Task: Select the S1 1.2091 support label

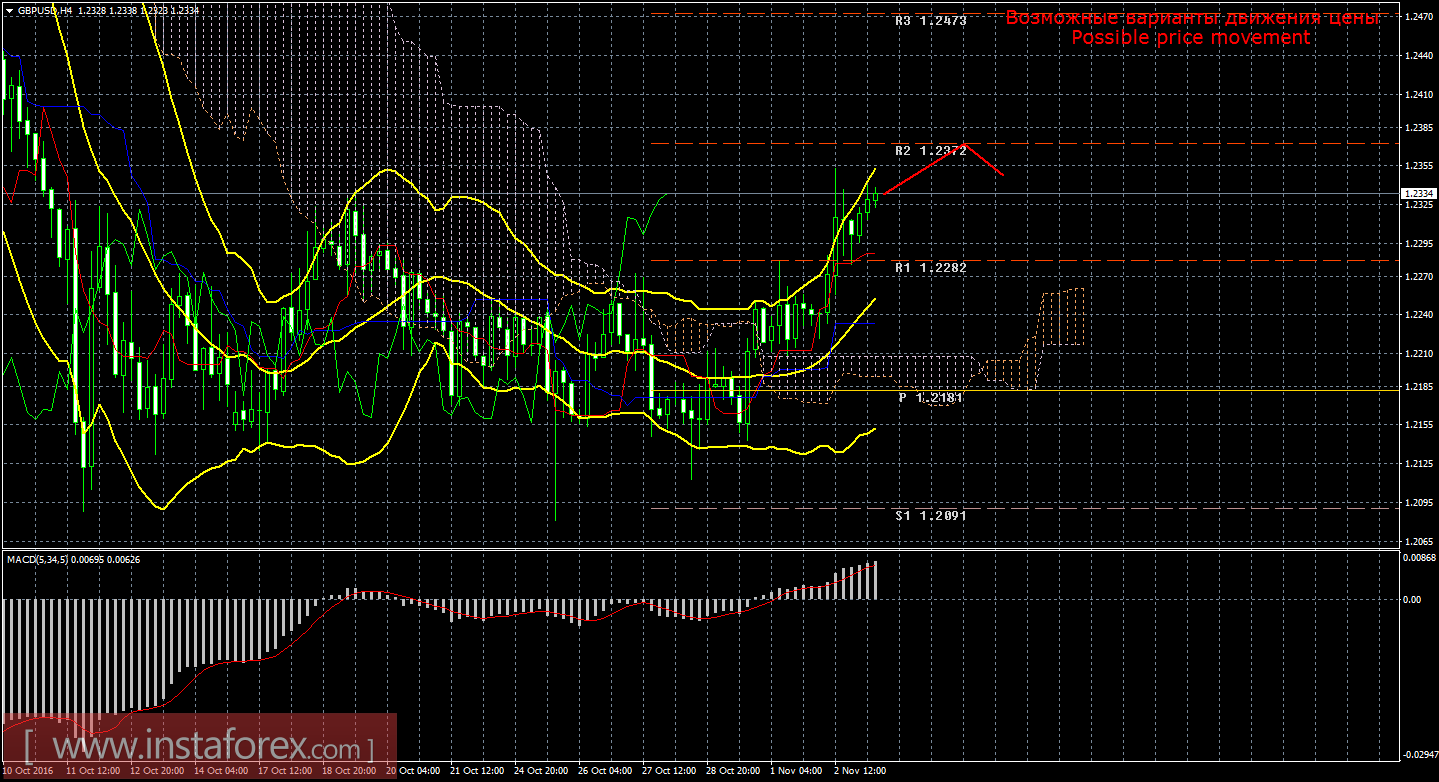Action: tap(930, 516)
